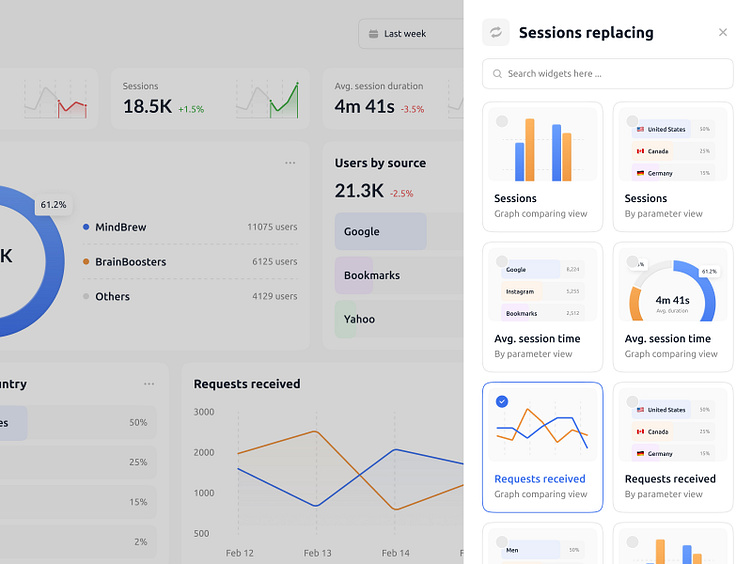Click the Sessions green sparkline chart
This screenshot has width=752, height=564.
point(268,99)
